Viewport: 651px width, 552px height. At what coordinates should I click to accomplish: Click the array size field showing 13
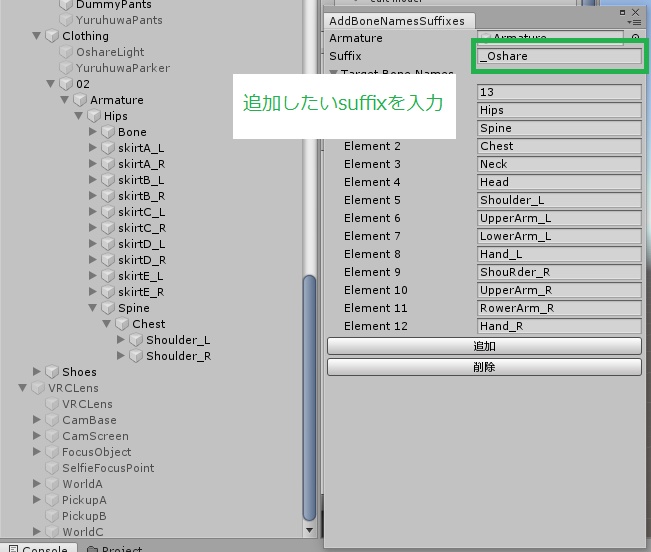[559, 92]
